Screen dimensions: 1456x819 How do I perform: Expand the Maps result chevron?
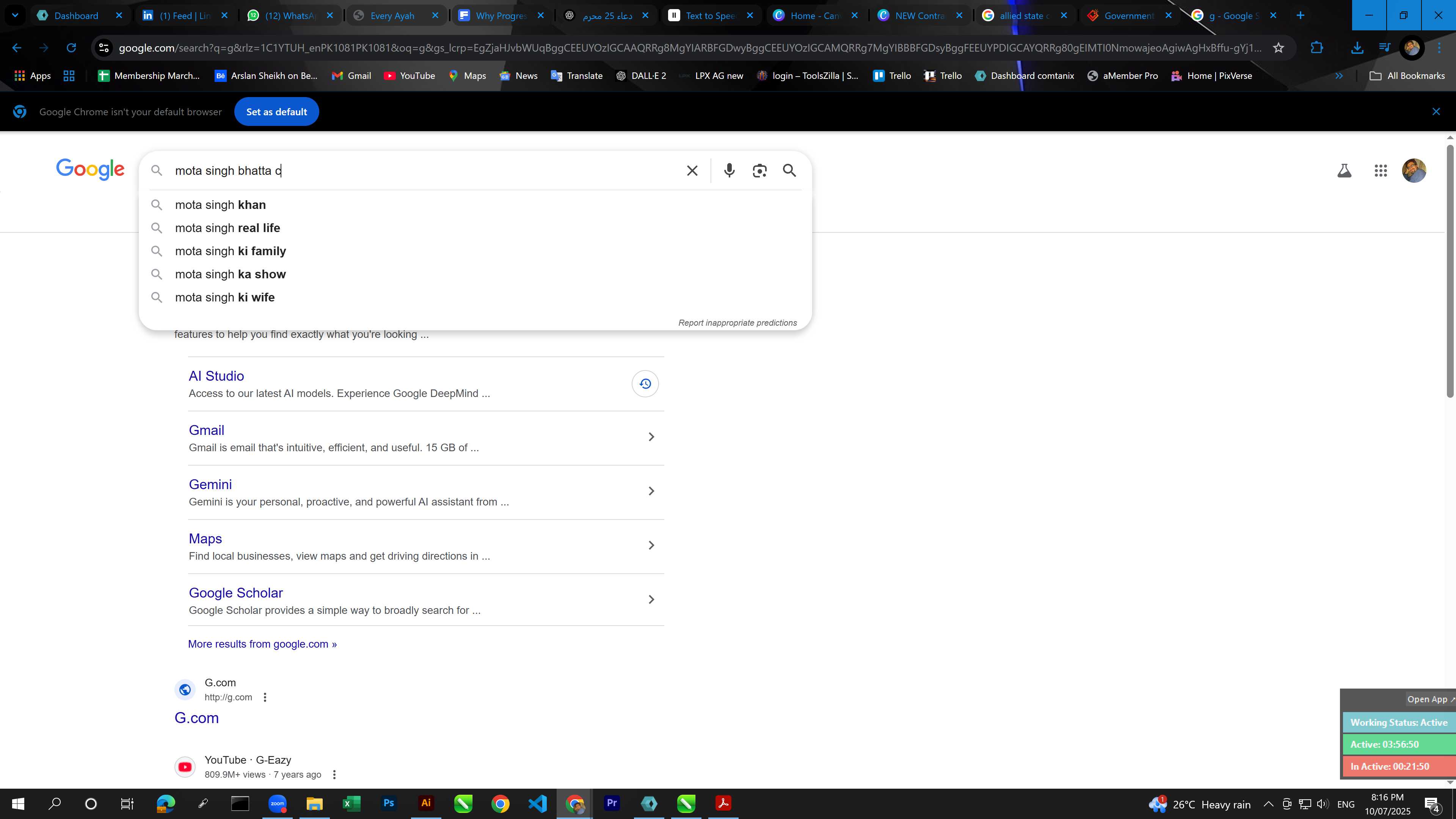(651, 546)
